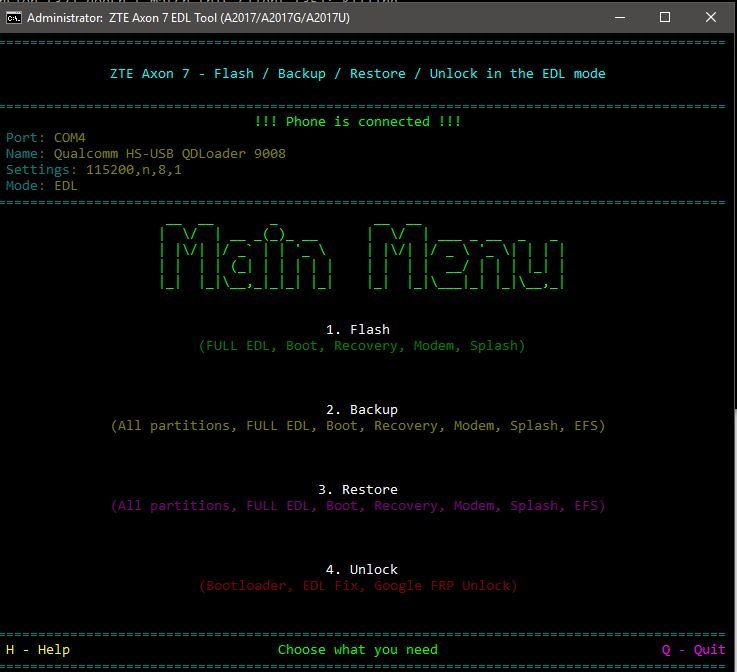The width and height of the screenshot is (737, 672).
Task: Choose menu option '4. Unlock'
Action: click(362, 570)
